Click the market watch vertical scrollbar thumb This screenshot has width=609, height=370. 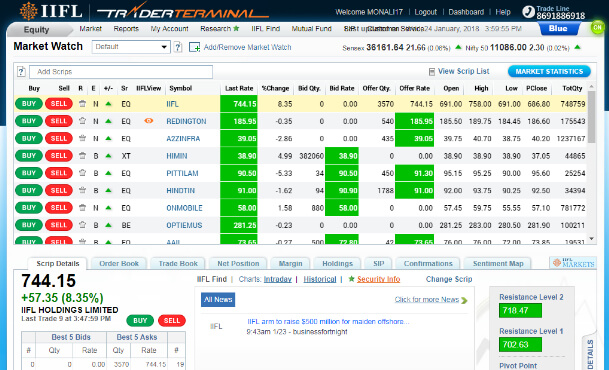point(592,117)
